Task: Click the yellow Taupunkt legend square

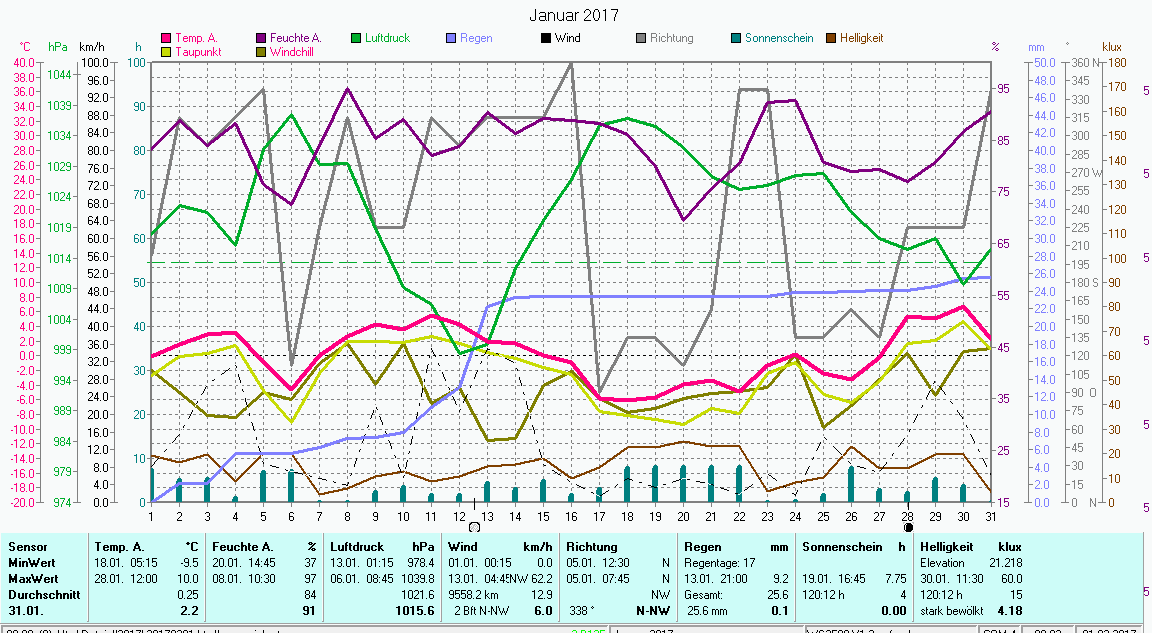Action: (166, 51)
